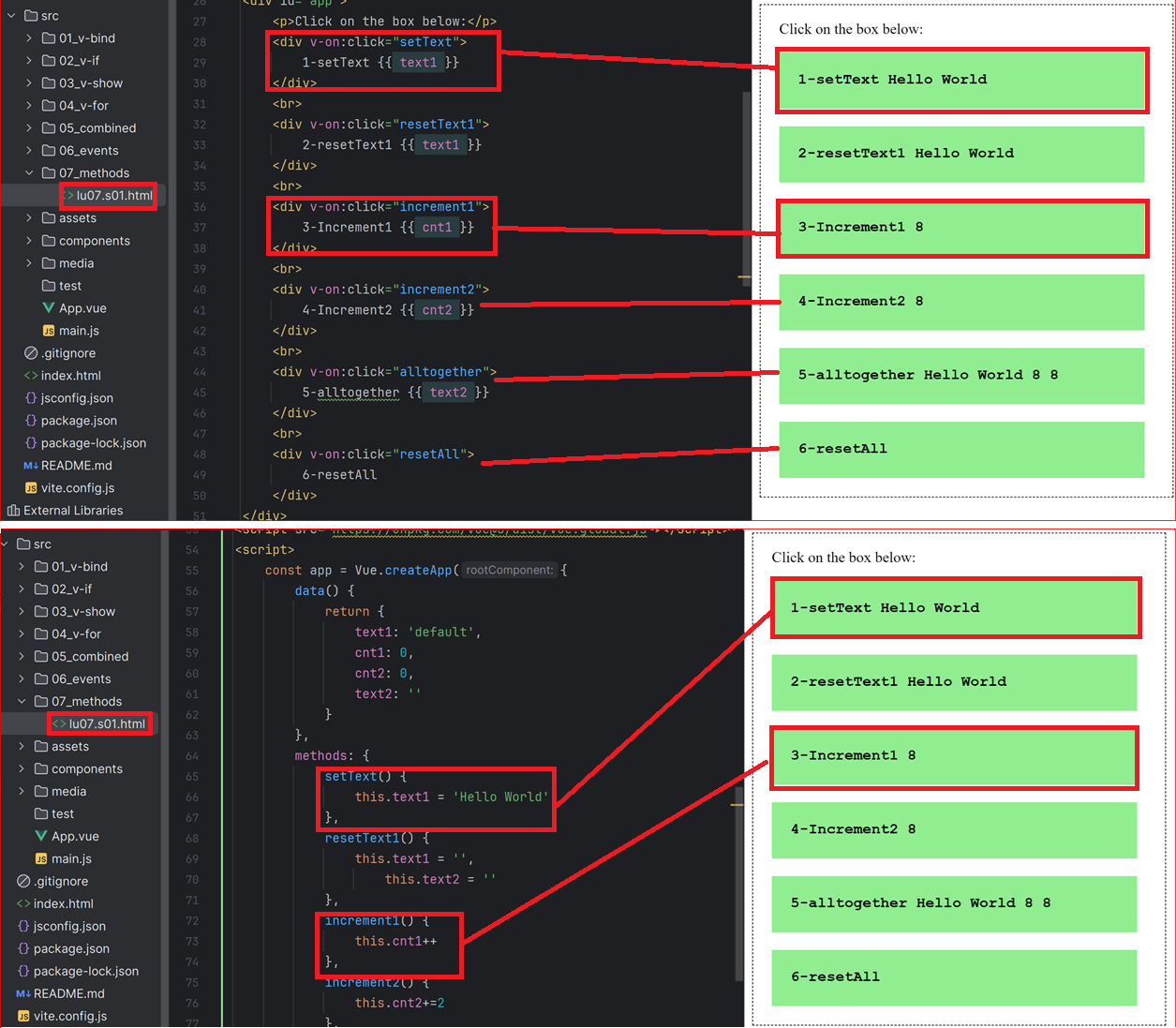Click the '5-alltogether' box in the upper preview
Image resolution: width=1176 pixels, height=1028 pixels.
click(961, 376)
